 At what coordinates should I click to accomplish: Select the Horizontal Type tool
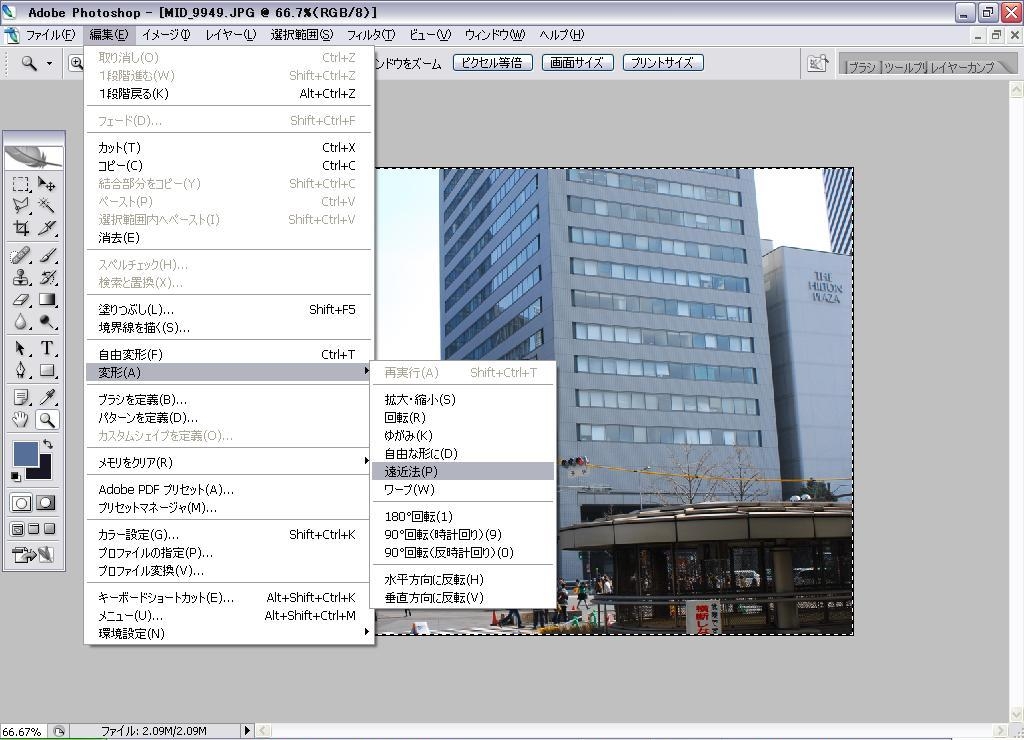tap(46, 349)
